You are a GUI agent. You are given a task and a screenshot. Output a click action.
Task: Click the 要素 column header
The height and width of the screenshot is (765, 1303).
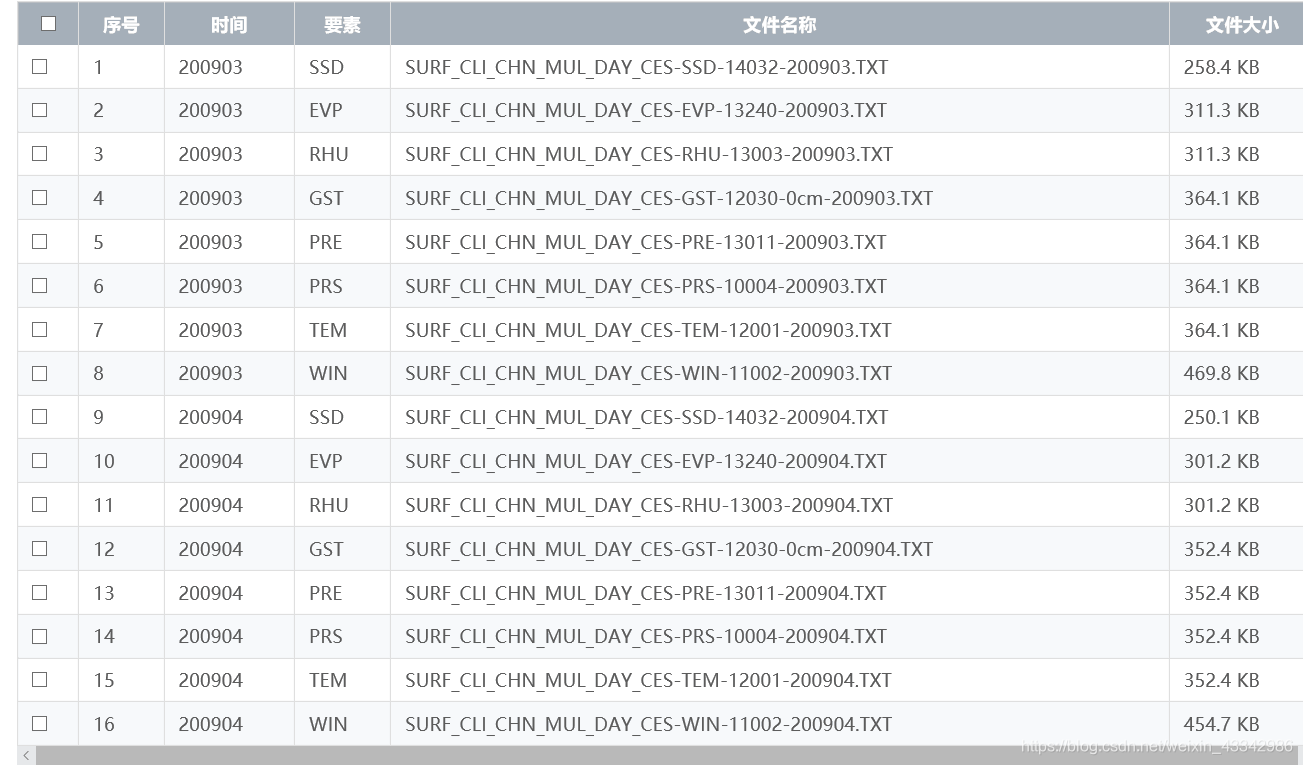(x=342, y=25)
